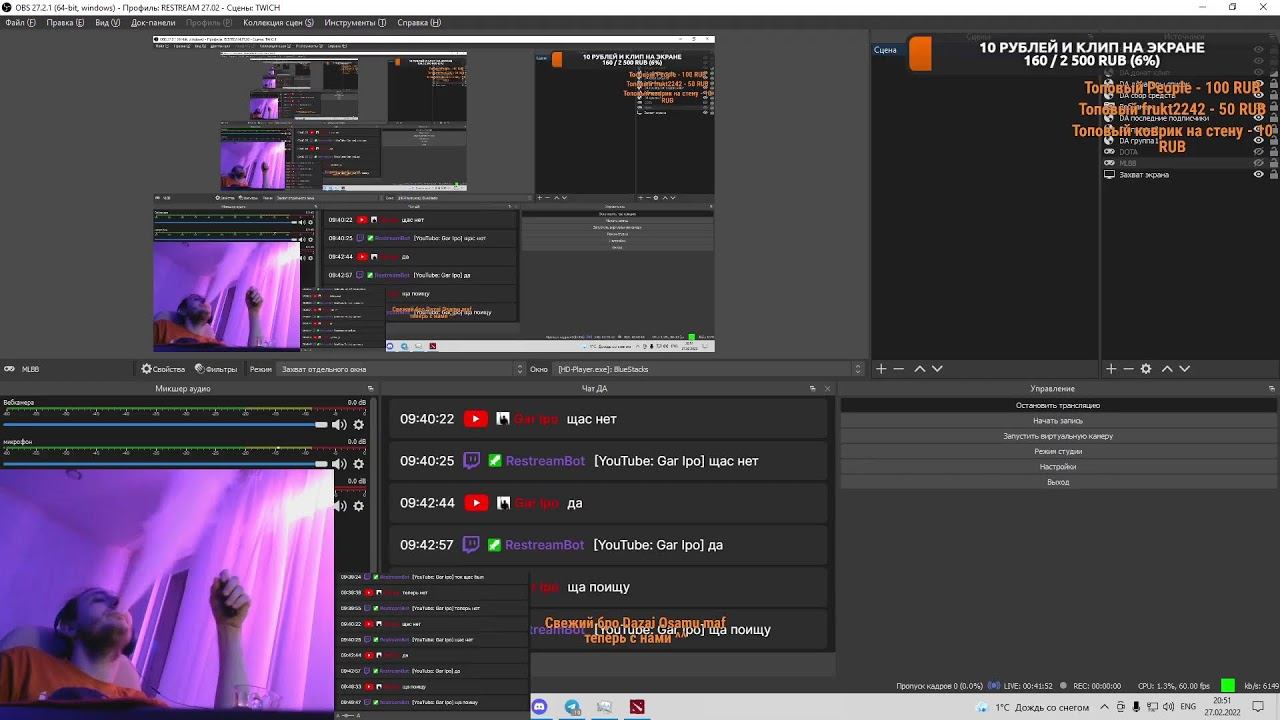
Task: Open Вебкамера audio settings gear
Action: click(359, 425)
